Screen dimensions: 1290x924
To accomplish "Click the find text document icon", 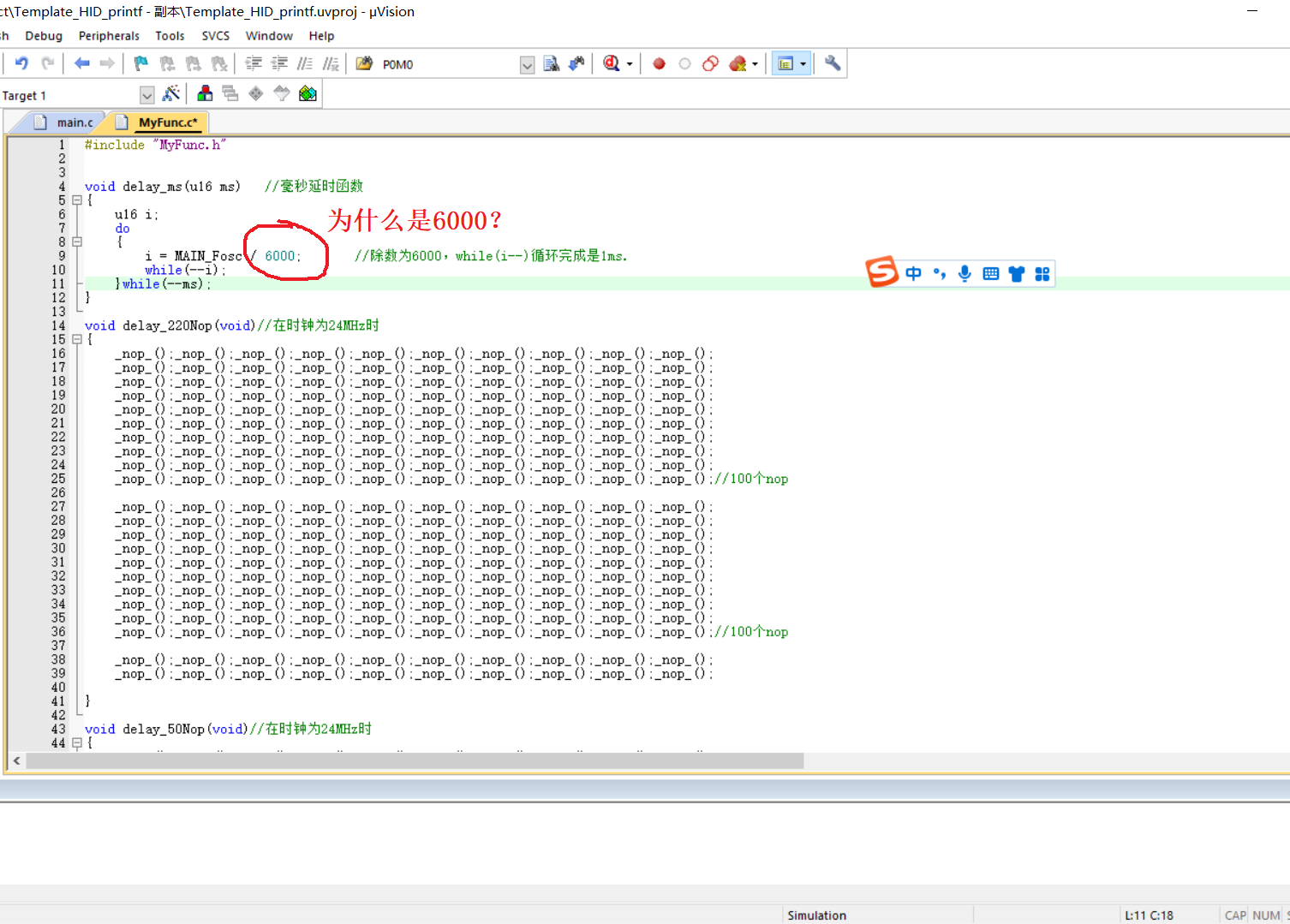I will [552, 63].
